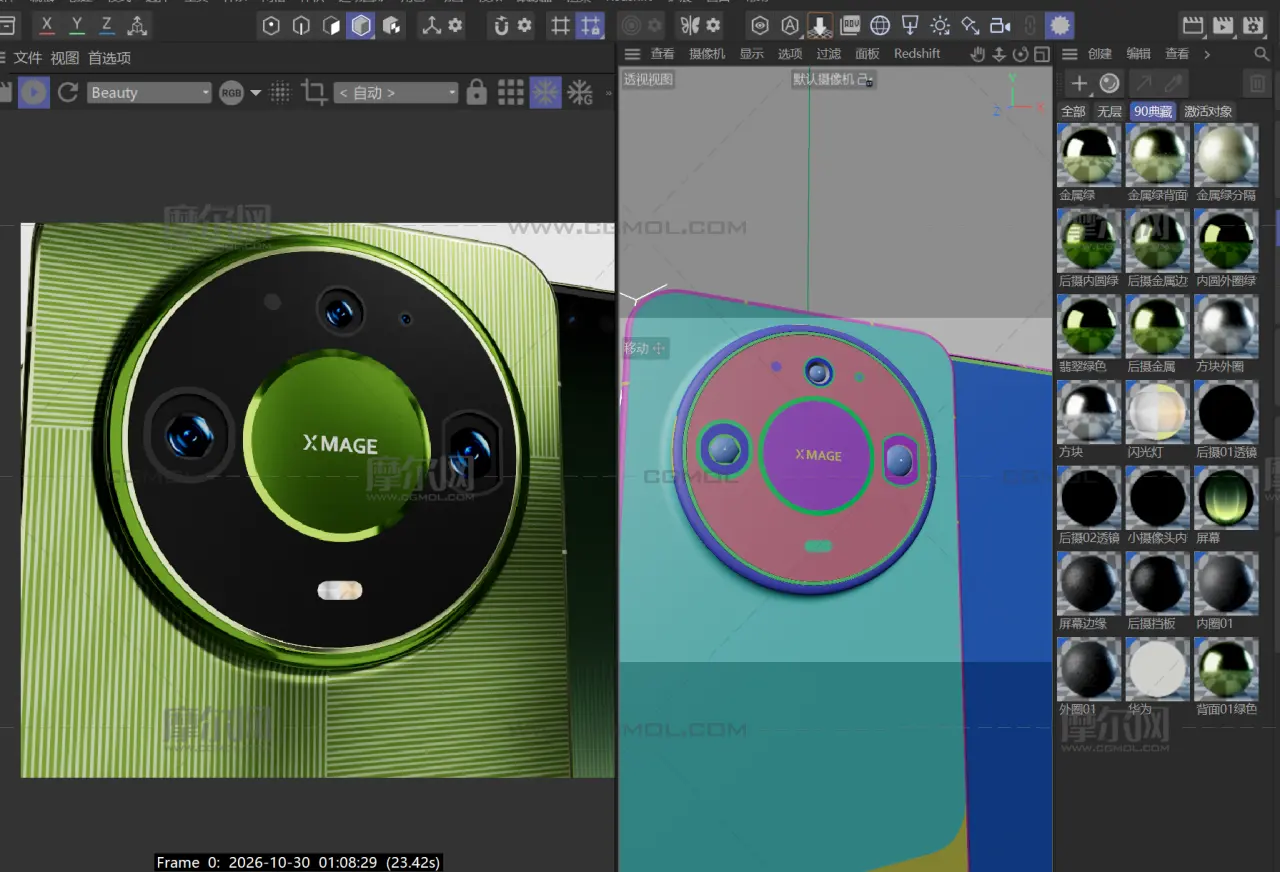This screenshot has height=872, width=1280.
Task: Open the viewport 摄像机 menu
Action: pyautogui.click(x=707, y=54)
